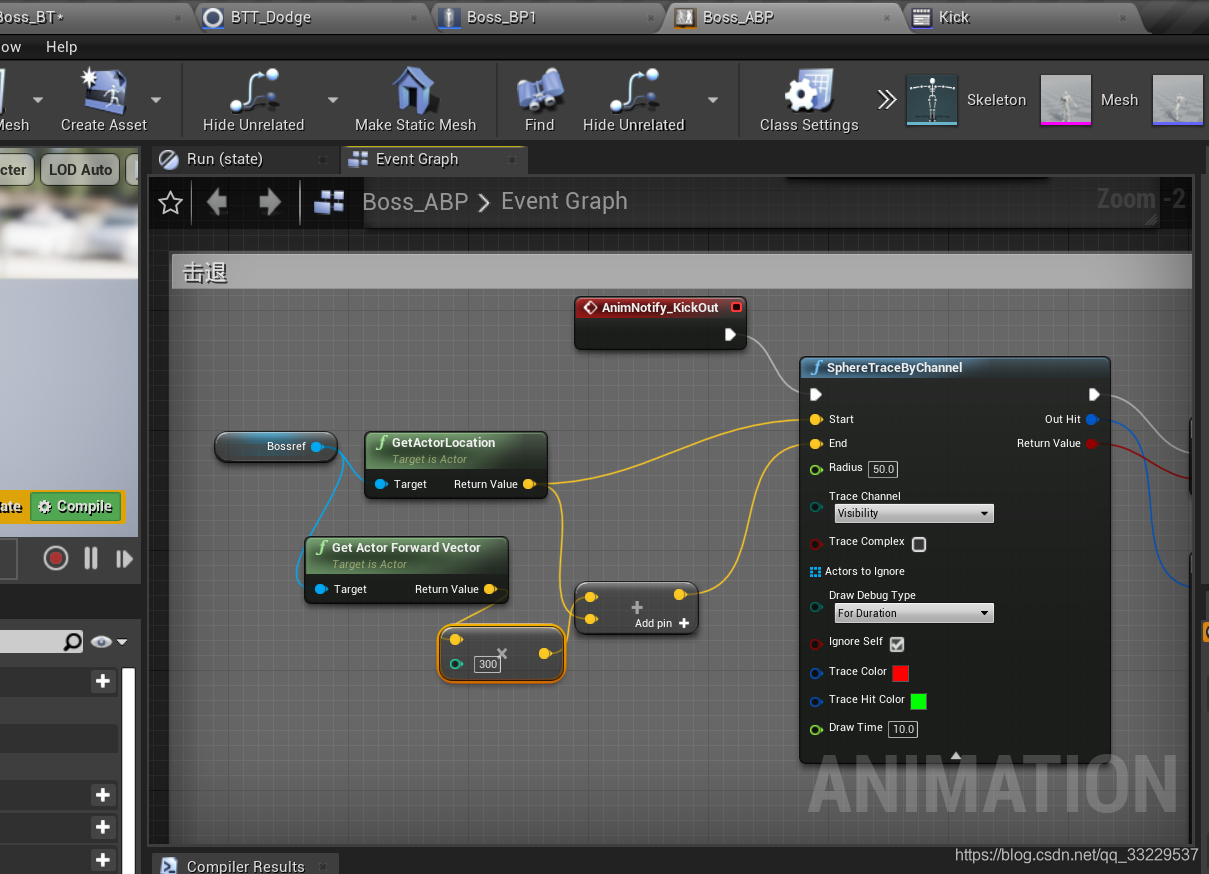
Task: Open Class Settings gear icon
Action: coord(808,92)
